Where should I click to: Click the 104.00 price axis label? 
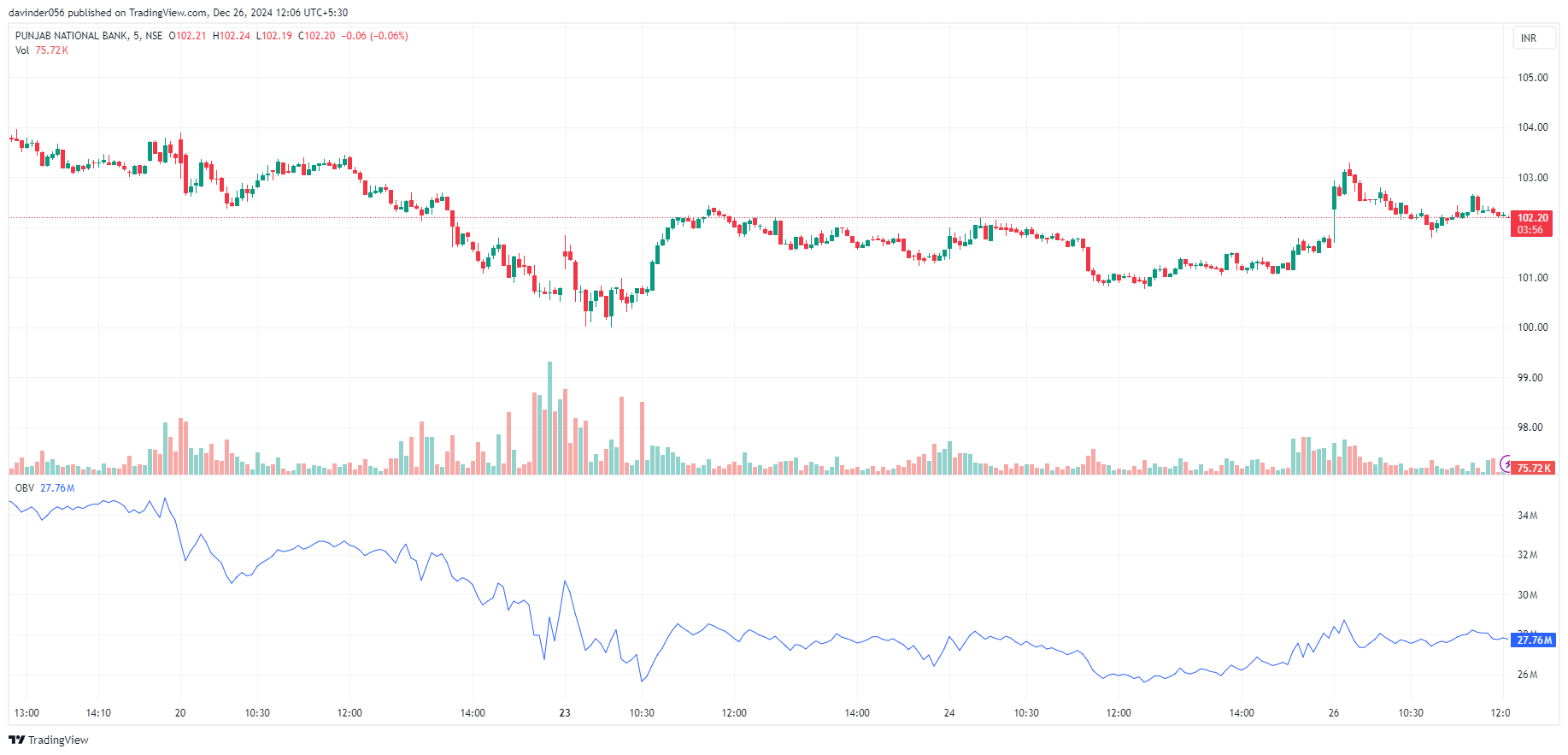1533,127
